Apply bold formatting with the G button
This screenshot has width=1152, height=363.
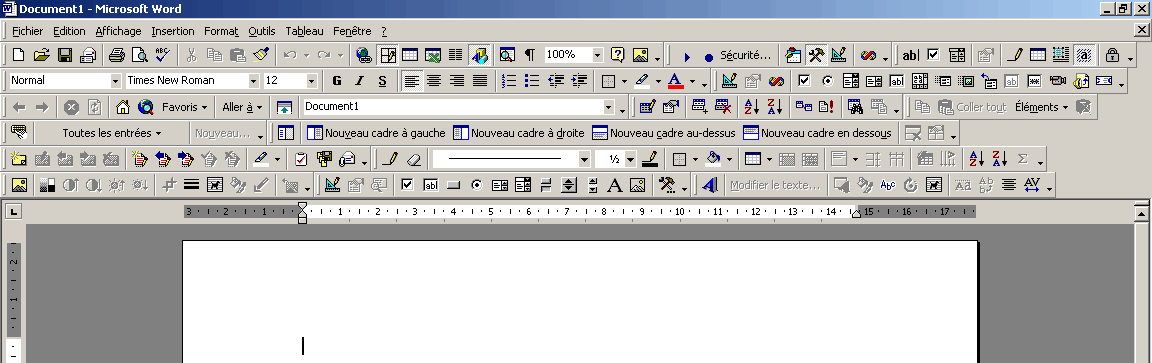(x=337, y=81)
